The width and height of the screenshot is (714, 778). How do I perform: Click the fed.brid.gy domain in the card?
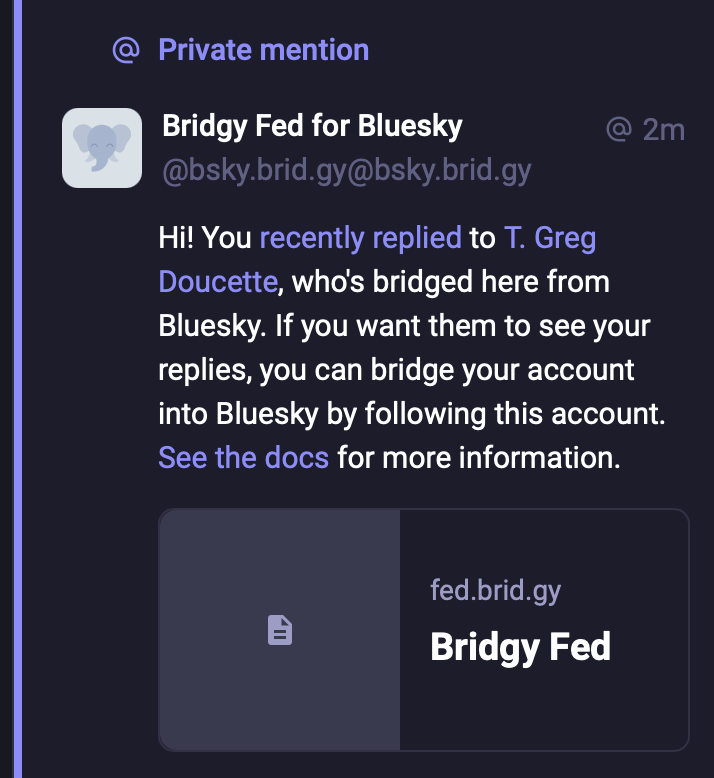point(495,589)
